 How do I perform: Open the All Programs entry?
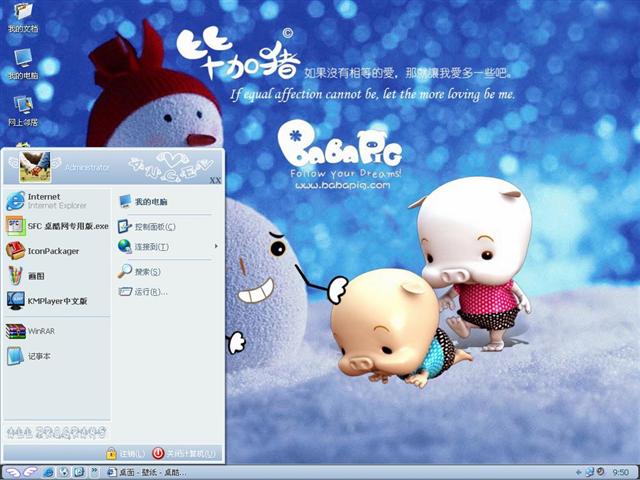click(x=56, y=432)
